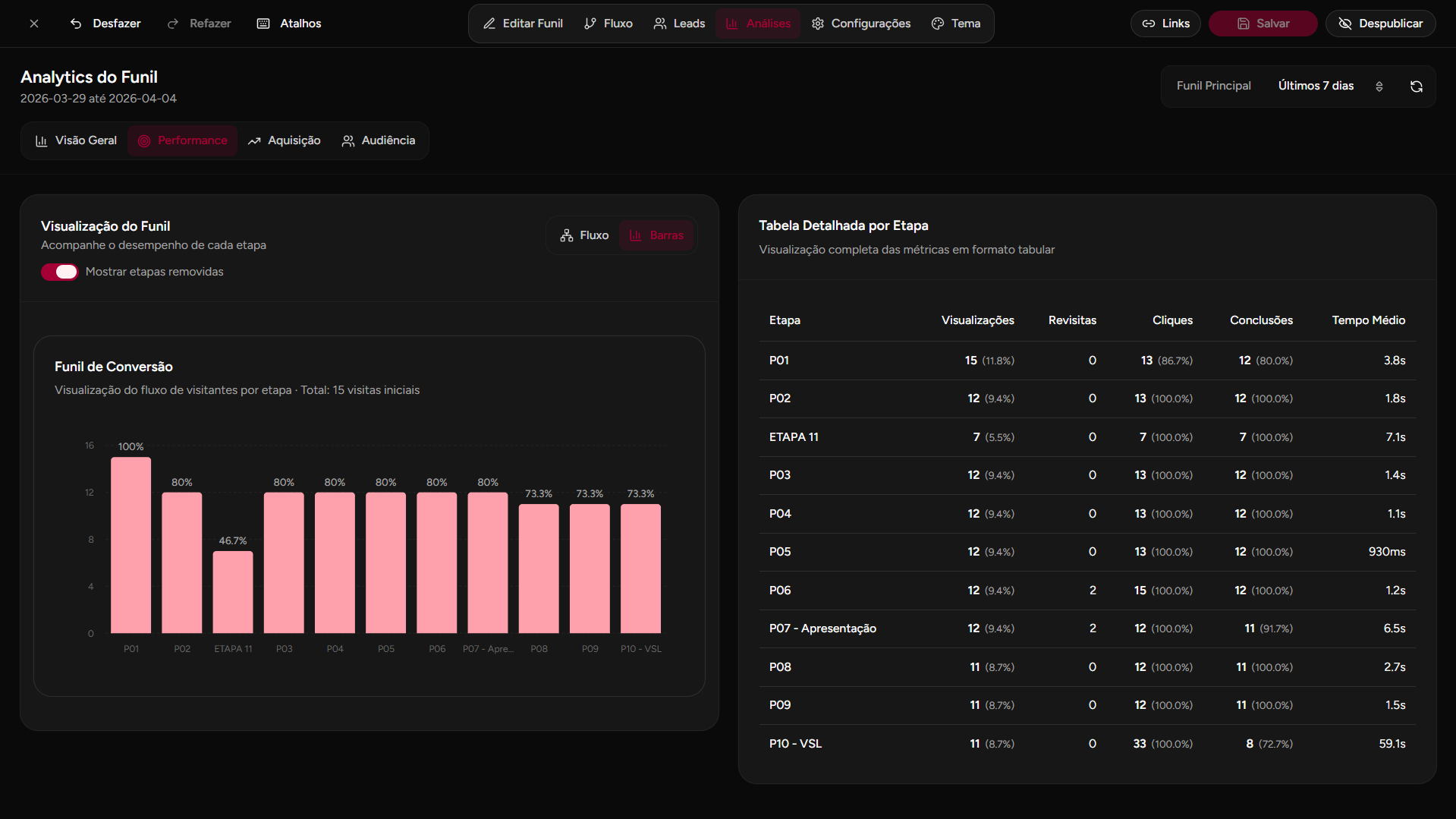The image size is (1456, 819).
Task: Switch funnel visualization to Fluxo mode
Action: (x=583, y=235)
